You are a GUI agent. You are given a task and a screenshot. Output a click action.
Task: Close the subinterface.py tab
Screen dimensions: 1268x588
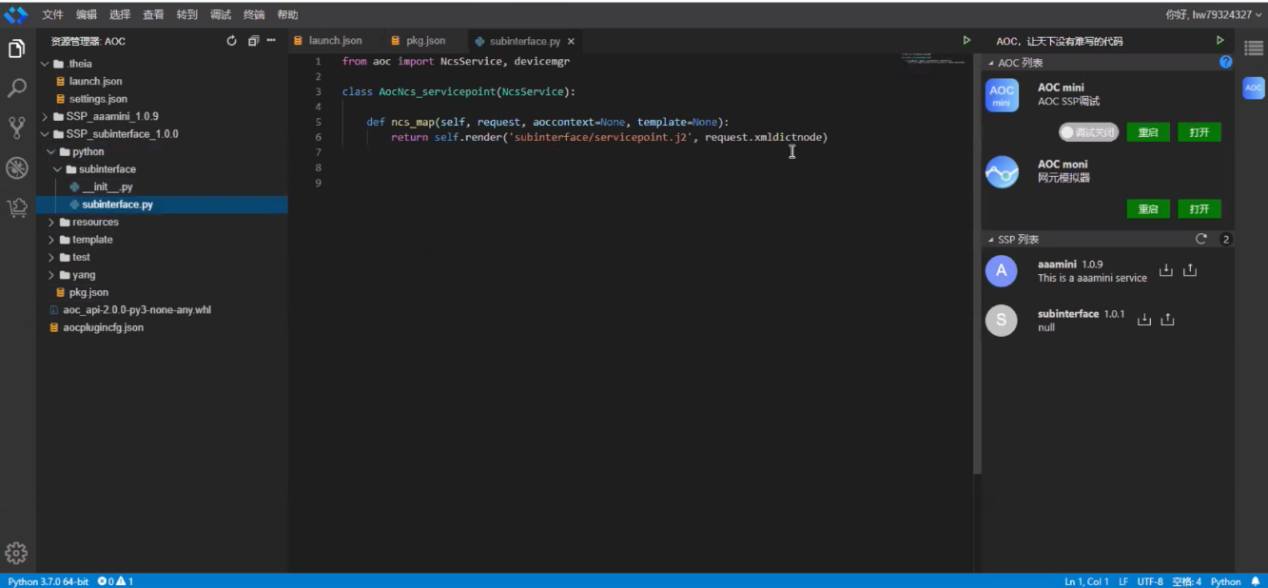pyautogui.click(x=571, y=42)
